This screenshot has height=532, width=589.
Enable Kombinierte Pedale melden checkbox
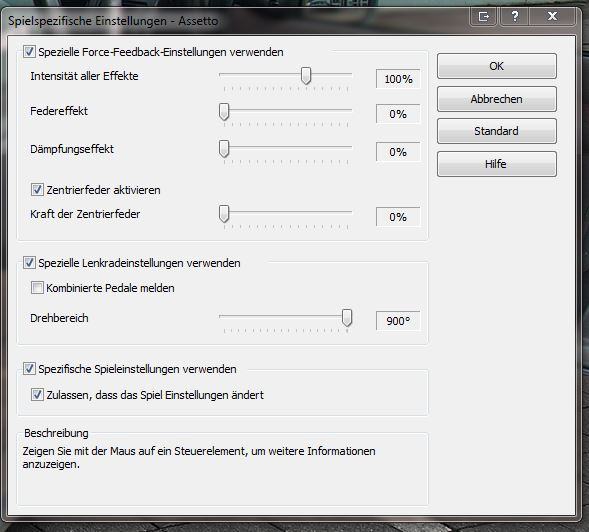click(x=37, y=288)
